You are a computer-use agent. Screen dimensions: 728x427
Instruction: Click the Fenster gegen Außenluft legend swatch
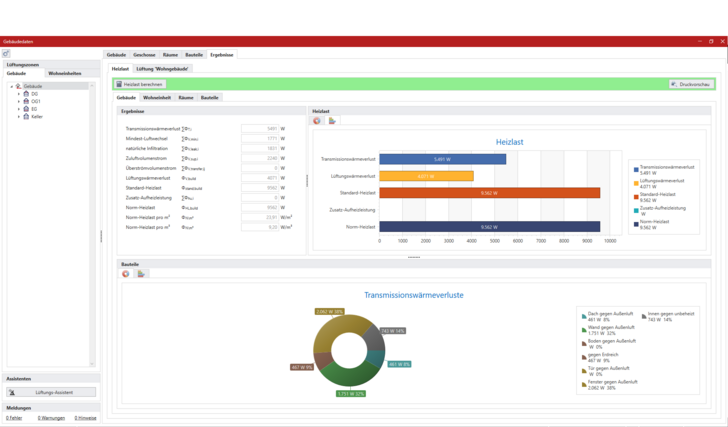(x=584, y=384)
